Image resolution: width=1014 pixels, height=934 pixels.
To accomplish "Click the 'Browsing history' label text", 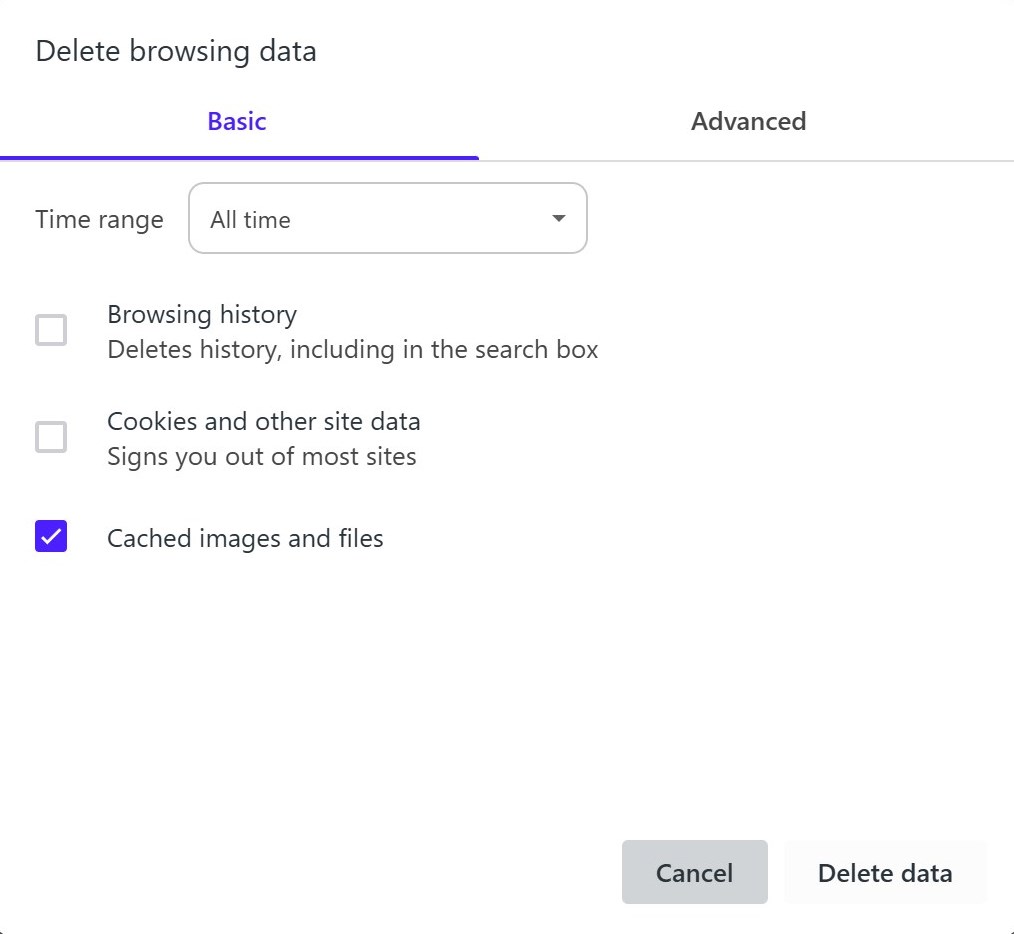I will coord(202,315).
